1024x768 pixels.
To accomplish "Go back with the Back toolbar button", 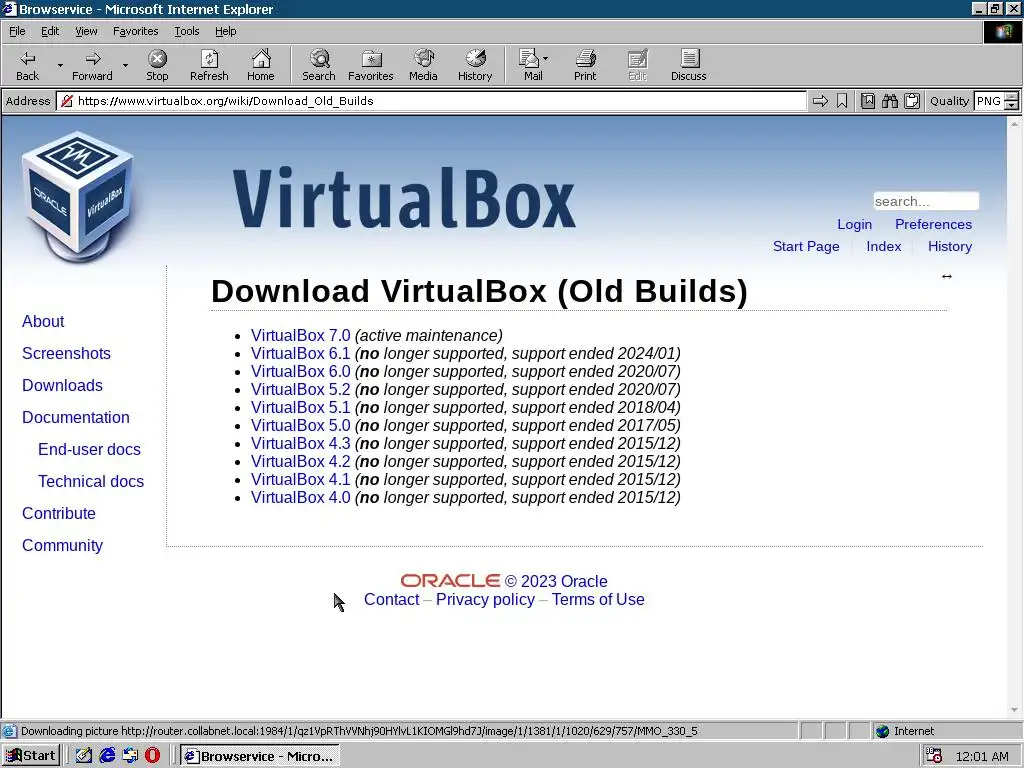I will coord(27,65).
